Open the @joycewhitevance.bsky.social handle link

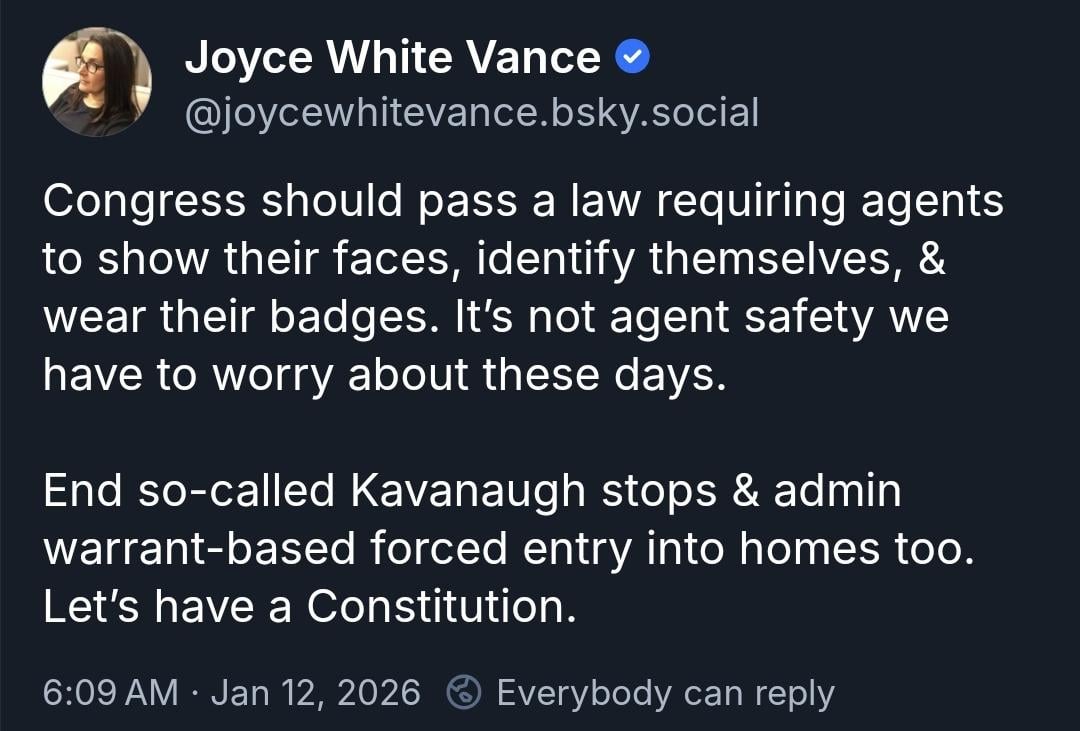[472, 112]
